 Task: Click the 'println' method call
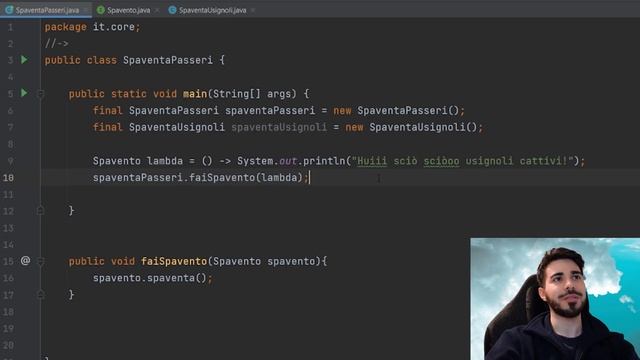324,161
